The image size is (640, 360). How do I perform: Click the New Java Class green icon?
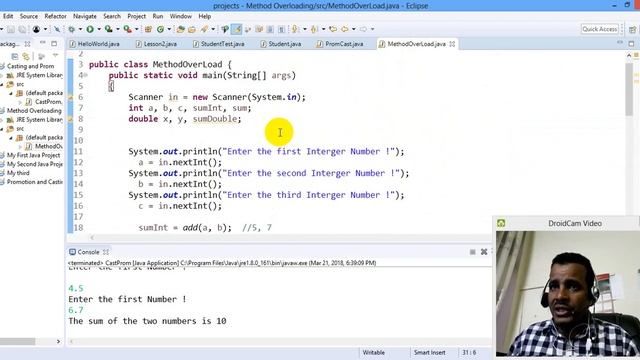pyautogui.click(x=160, y=29)
